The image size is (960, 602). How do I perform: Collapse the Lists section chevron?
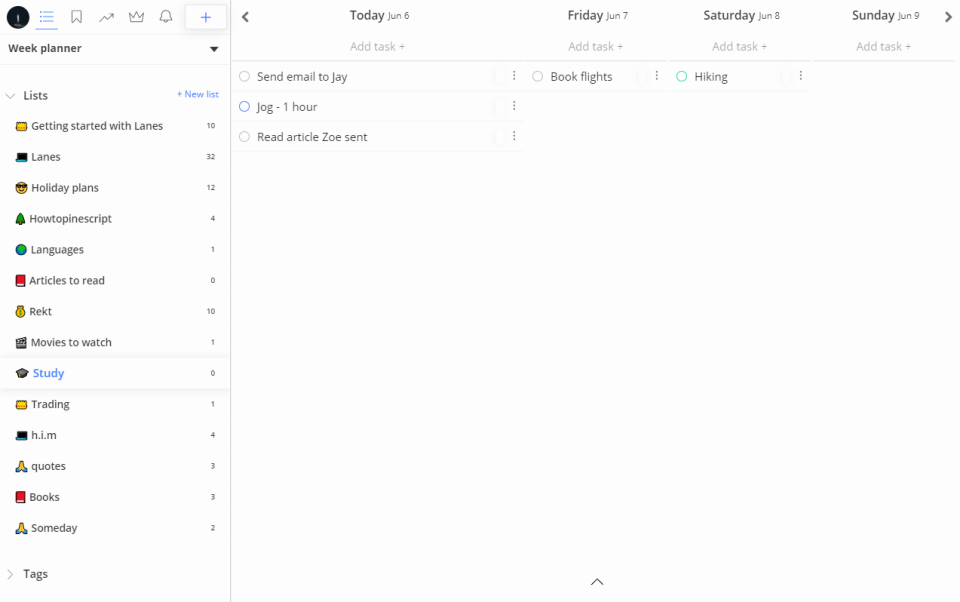pos(10,96)
